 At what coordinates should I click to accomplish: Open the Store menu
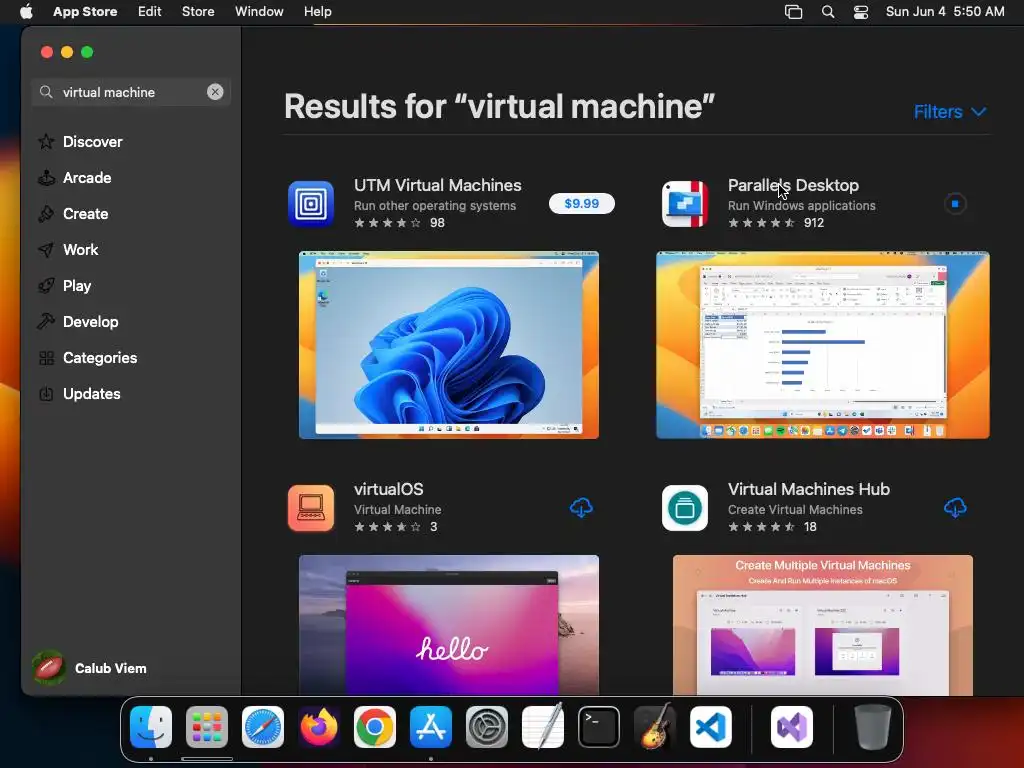(x=198, y=12)
